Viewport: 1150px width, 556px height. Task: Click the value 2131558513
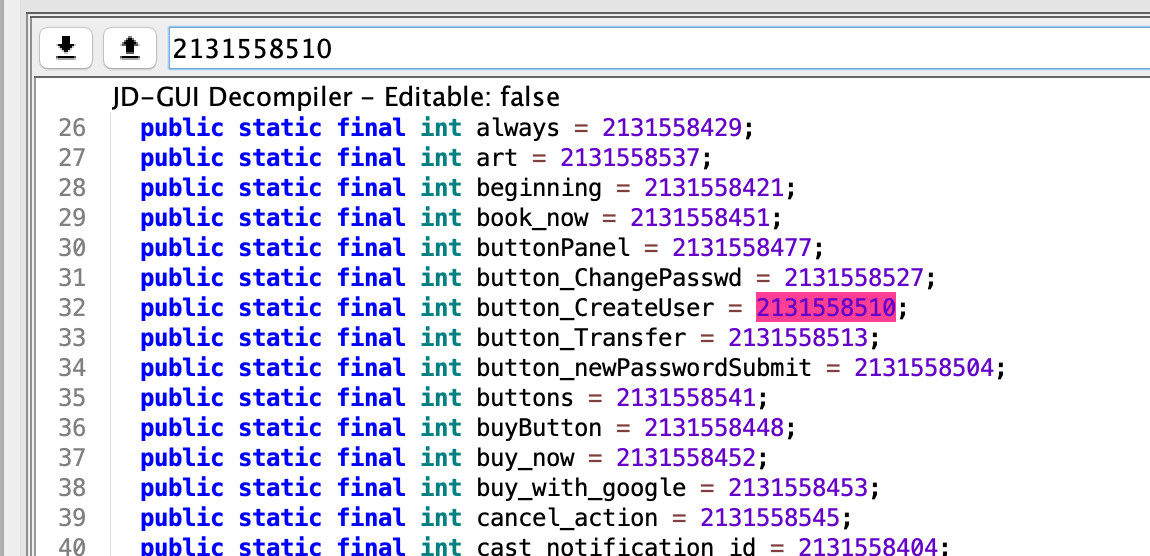[x=798, y=337]
